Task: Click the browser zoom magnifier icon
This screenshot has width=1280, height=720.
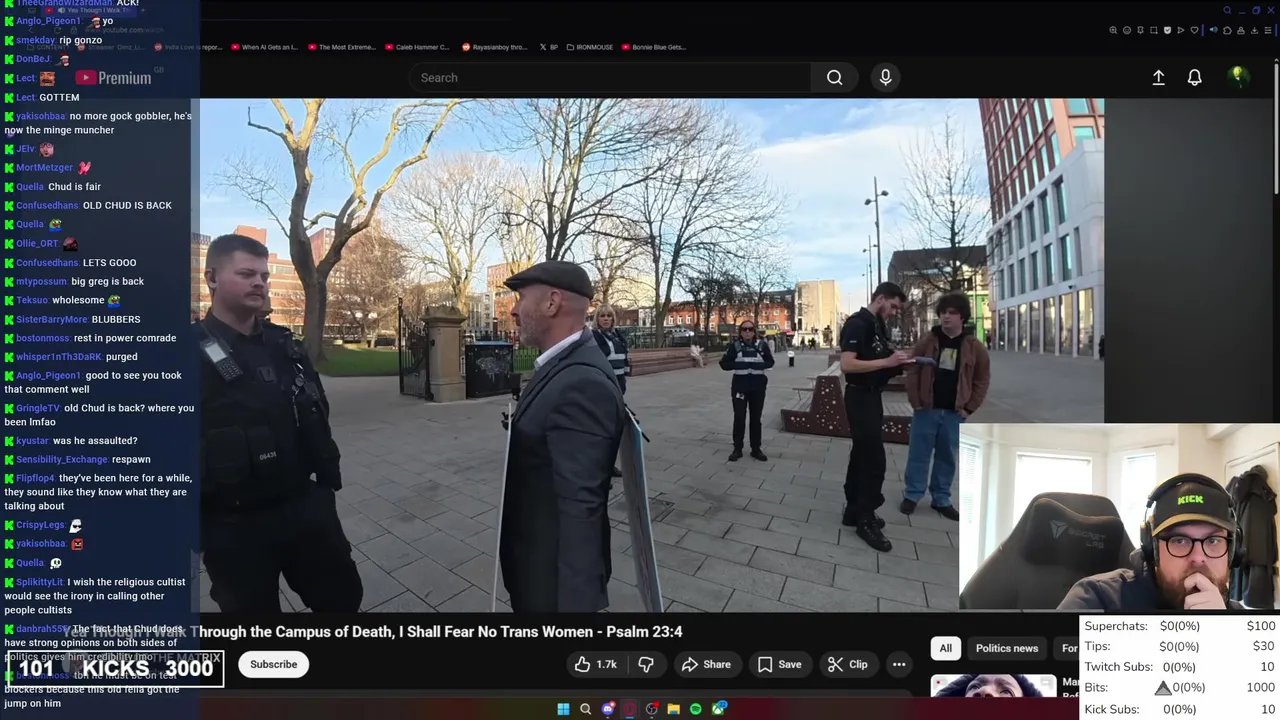Action: [1113, 30]
